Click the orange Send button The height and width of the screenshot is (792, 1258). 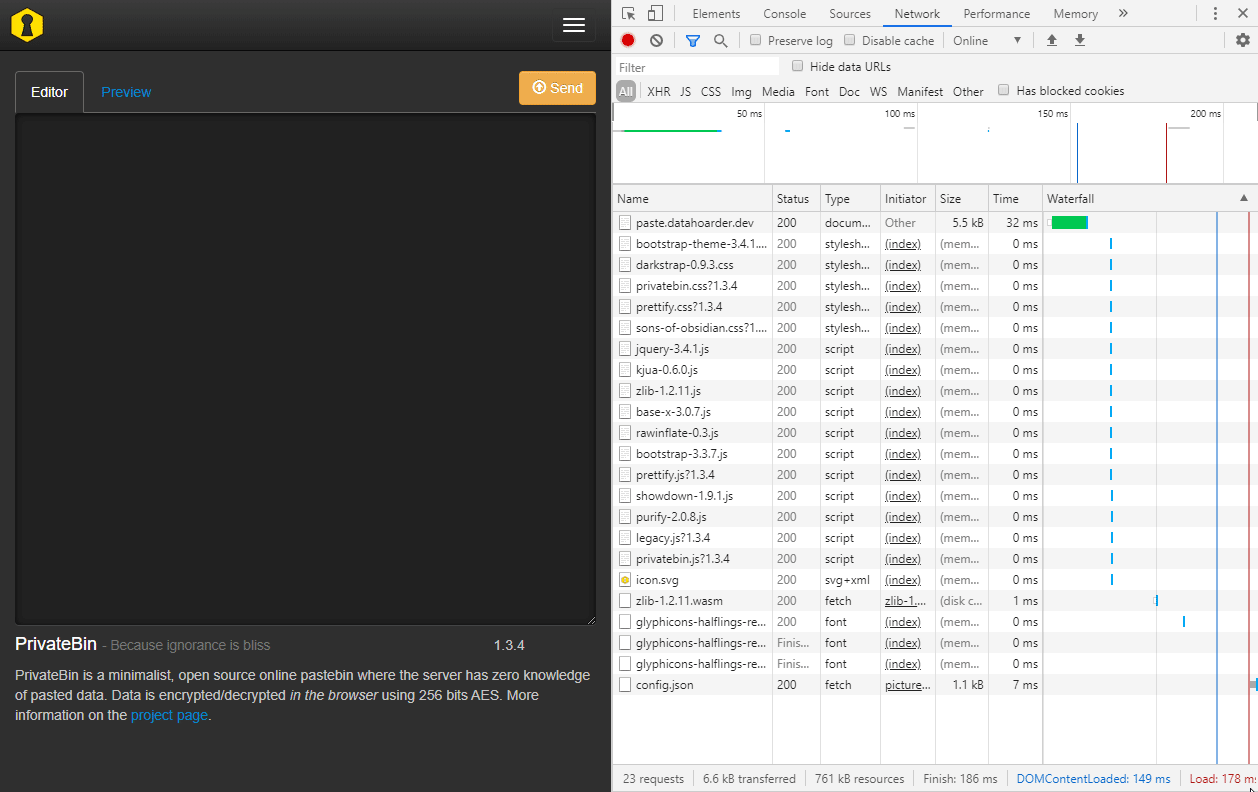(557, 88)
